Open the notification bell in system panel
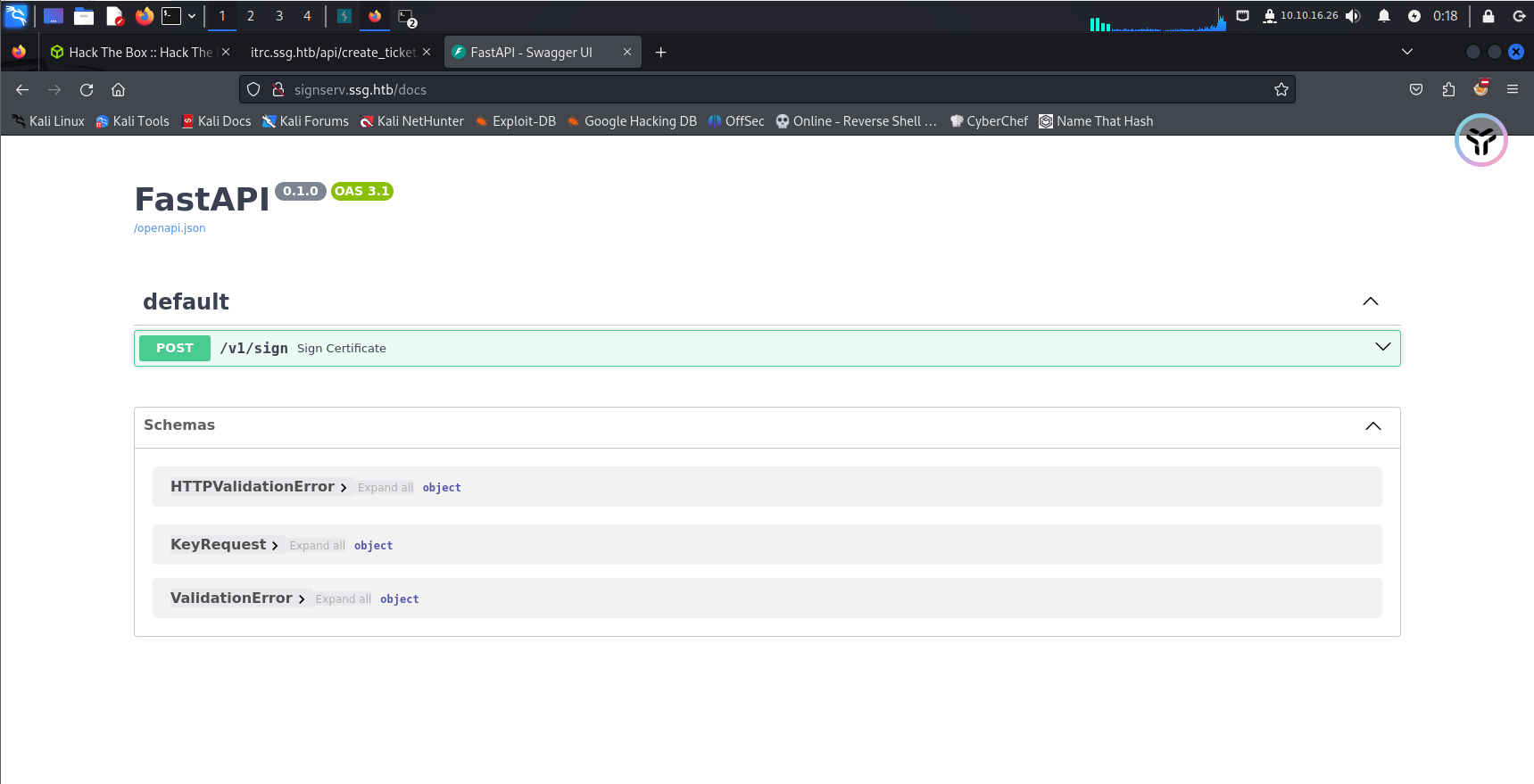This screenshot has height=784, width=1534. coord(1384,16)
